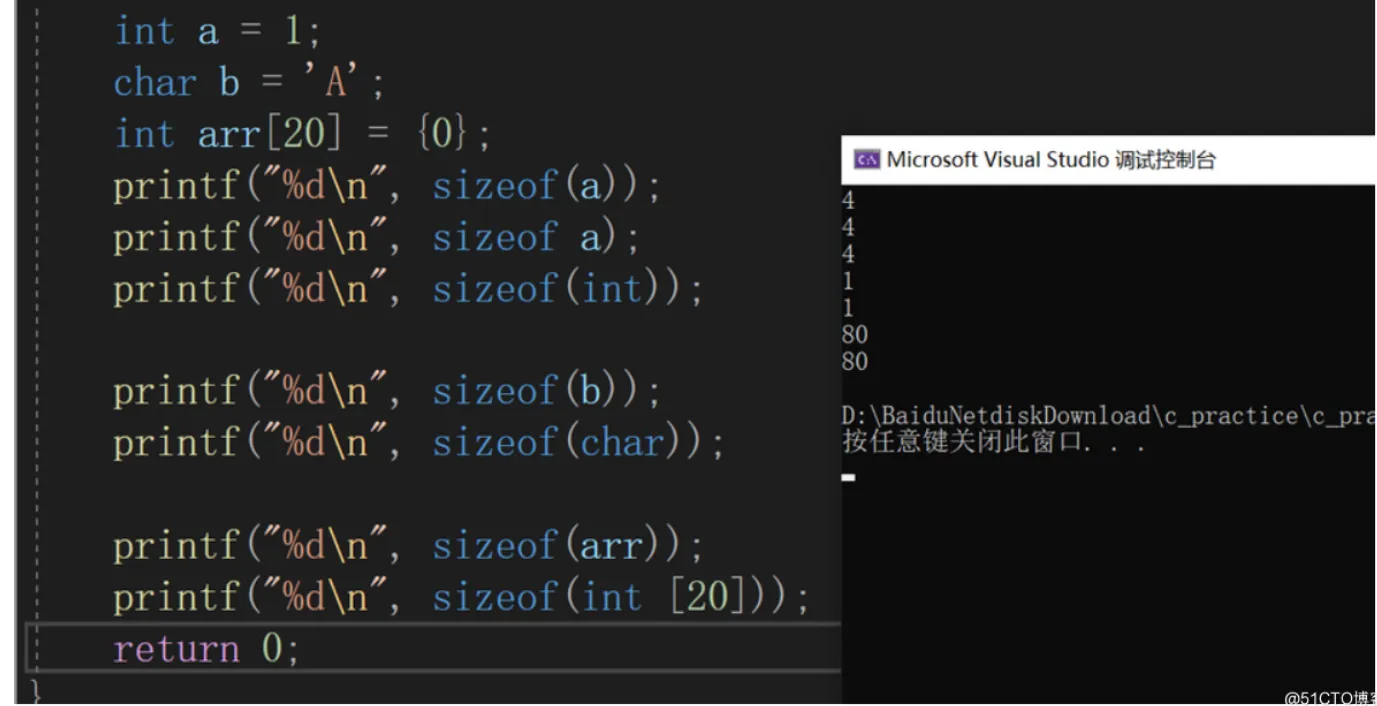This screenshot has width=1377, height=706.
Task: Click the second '80' in console output
Action: point(855,362)
